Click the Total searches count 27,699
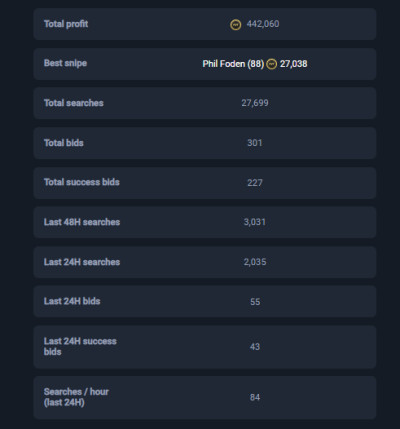Screen dimensions: 400x429 [x=255, y=103]
